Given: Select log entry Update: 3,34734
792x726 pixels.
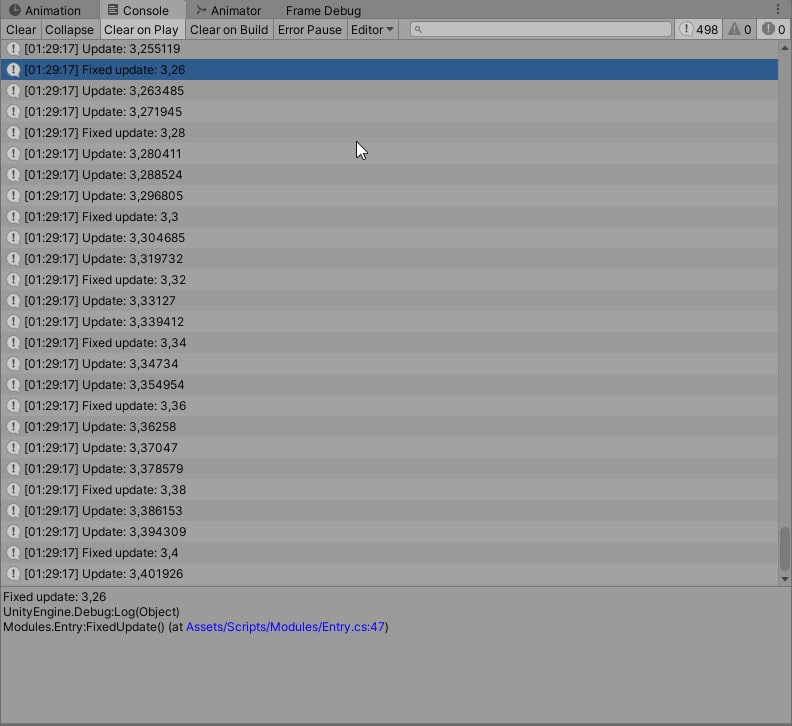Looking at the screenshot, I should tap(389, 364).
